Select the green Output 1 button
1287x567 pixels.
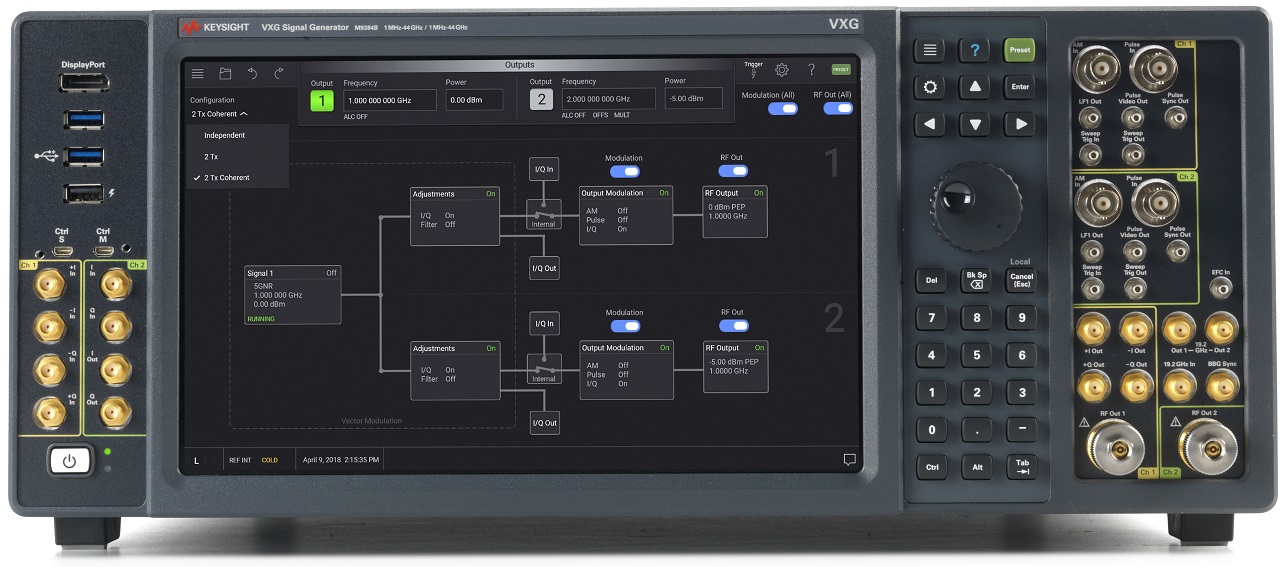(321, 100)
